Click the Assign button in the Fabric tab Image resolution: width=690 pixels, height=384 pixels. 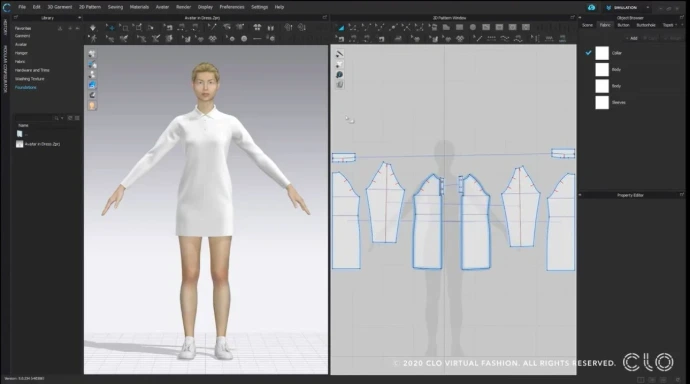point(673,38)
